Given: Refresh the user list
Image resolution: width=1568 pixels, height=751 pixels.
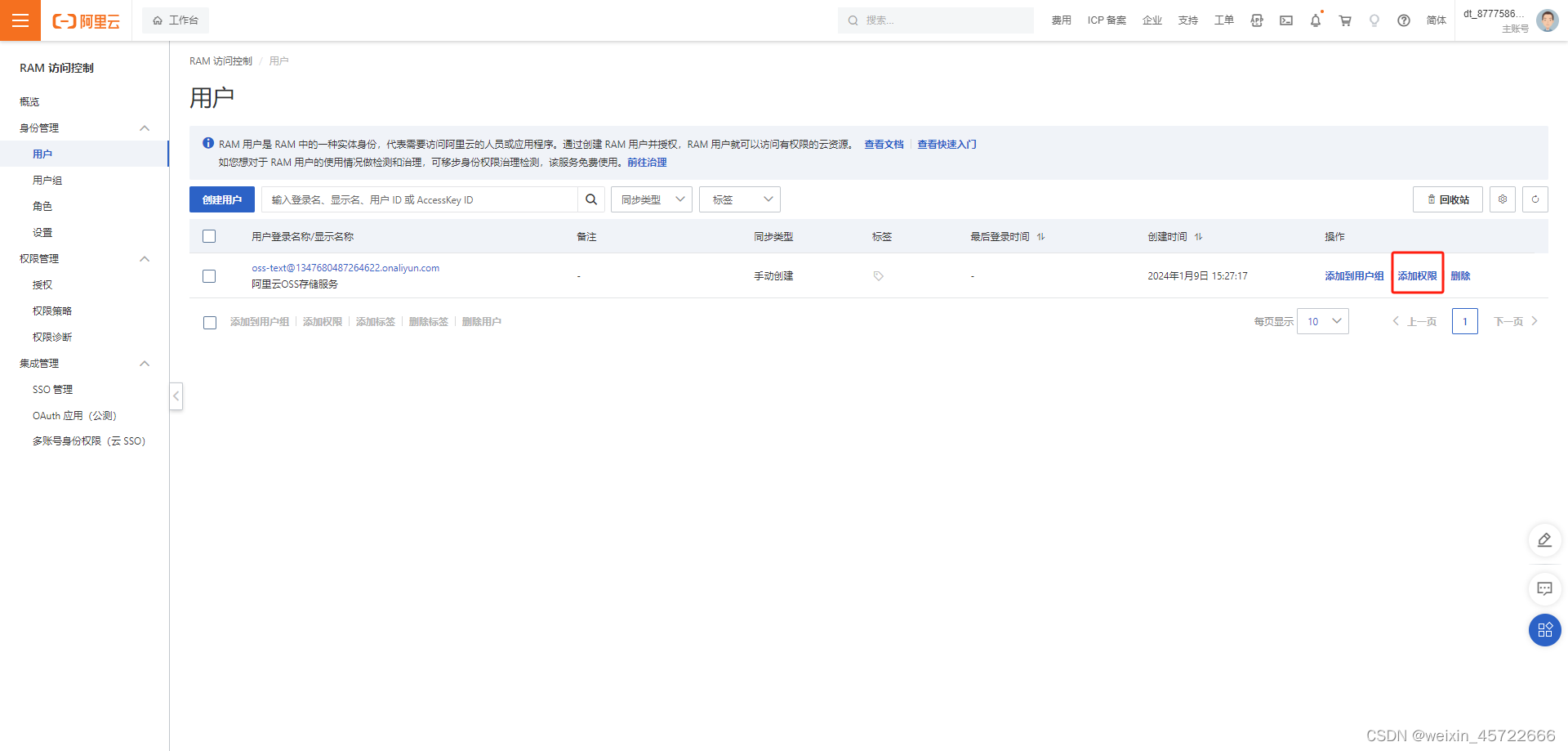Looking at the screenshot, I should [1535, 199].
